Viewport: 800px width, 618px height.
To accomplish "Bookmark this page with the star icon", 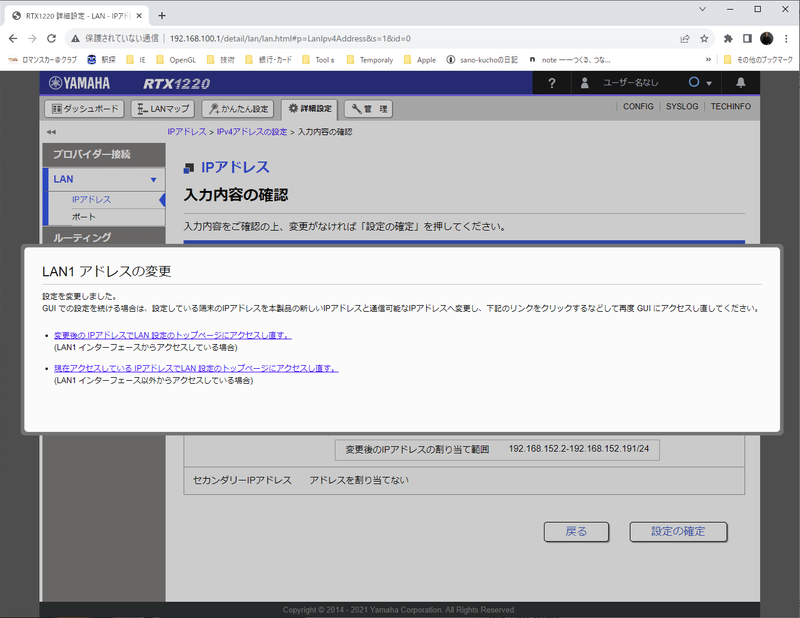I will (704, 39).
